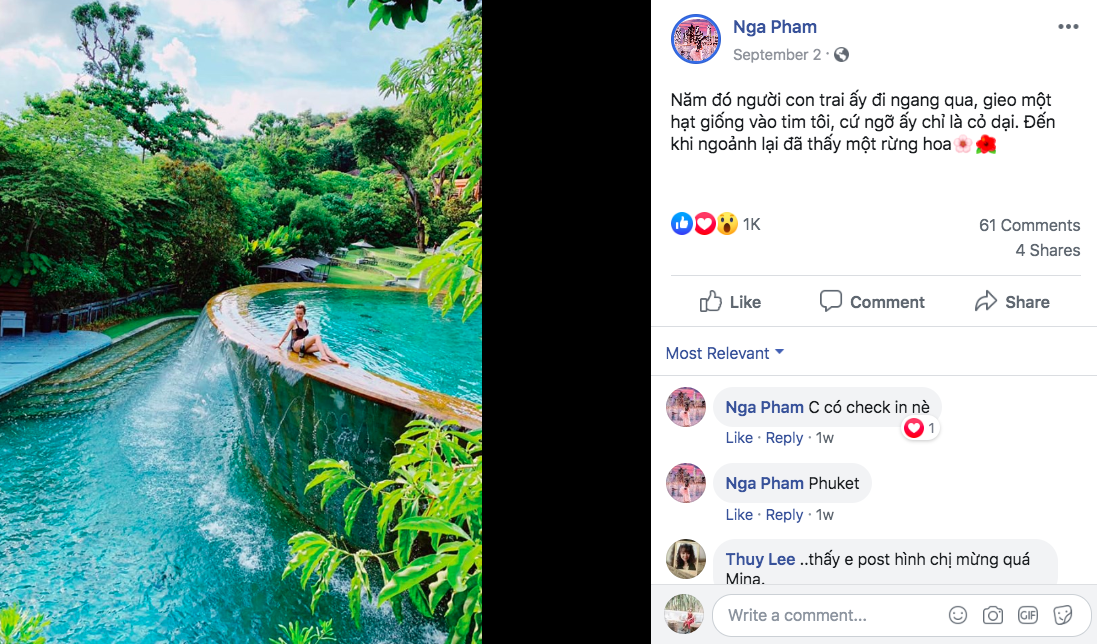This screenshot has height=644, width=1097.
Task: Click the Share action button
Action: click(x=1012, y=302)
